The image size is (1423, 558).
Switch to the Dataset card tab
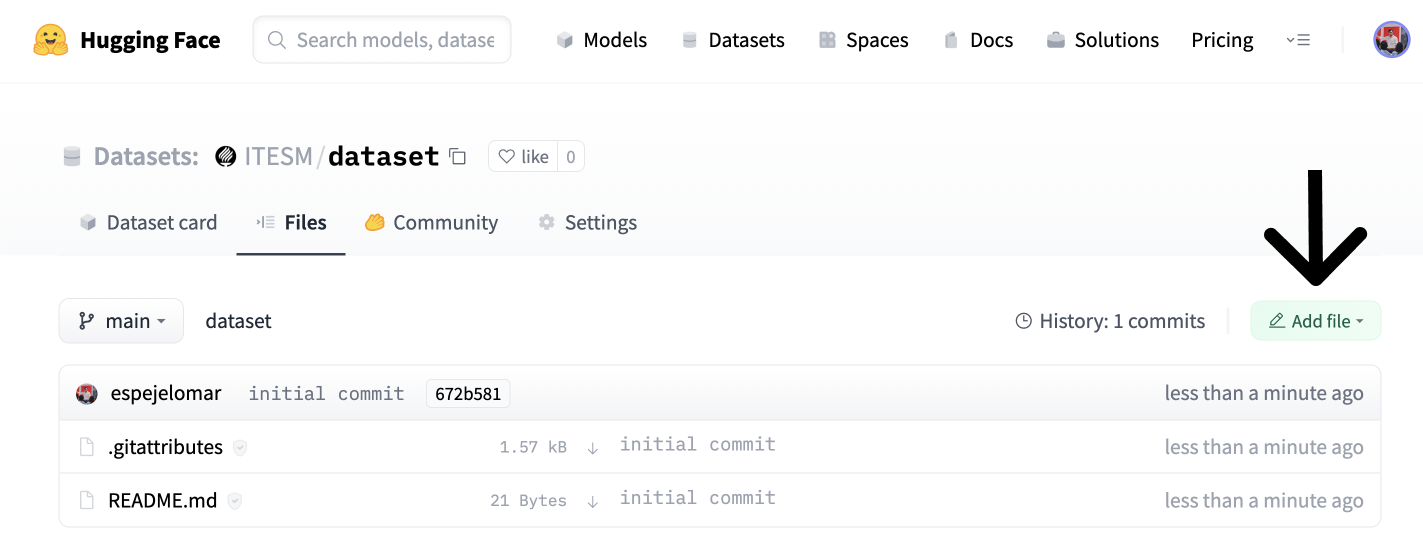coord(149,222)
